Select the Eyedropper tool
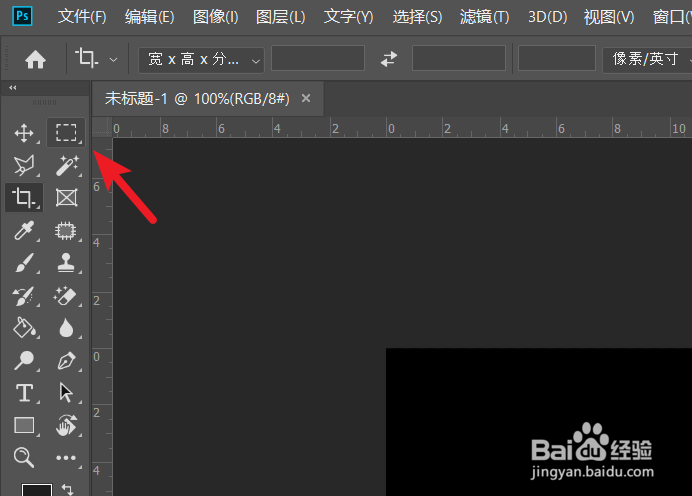Screen dimensions: 692x496 click(24, 230)
